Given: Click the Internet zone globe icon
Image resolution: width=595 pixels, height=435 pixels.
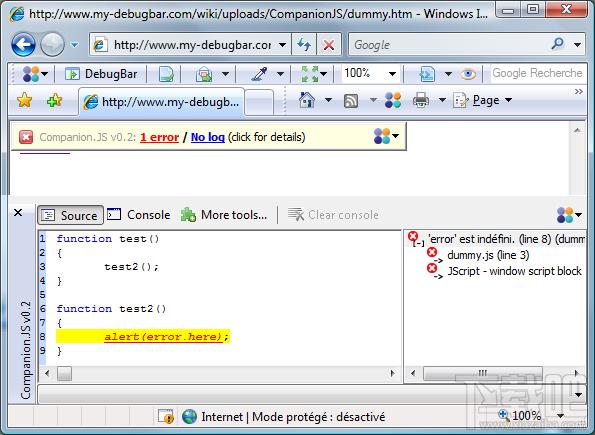Looking at the screenshot, I should (189, 417).
